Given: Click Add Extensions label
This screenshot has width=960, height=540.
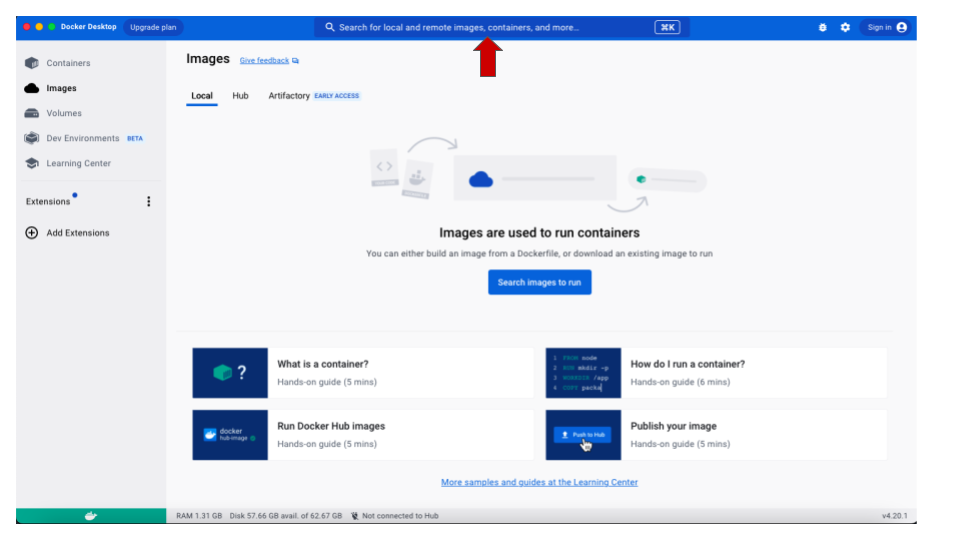Looking at the screenshot, I should pyautogui.click(x=78, y=233).
